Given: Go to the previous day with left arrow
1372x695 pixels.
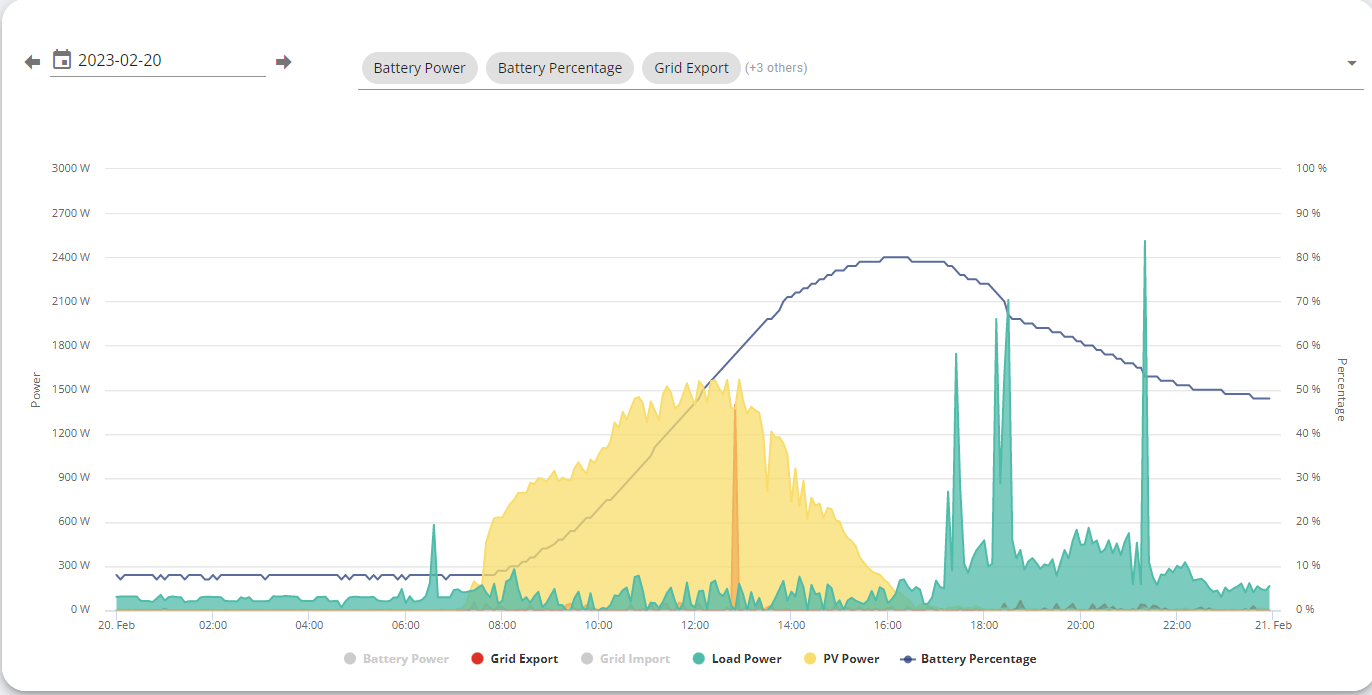Looking at the screenshot, I should (32, 62).
